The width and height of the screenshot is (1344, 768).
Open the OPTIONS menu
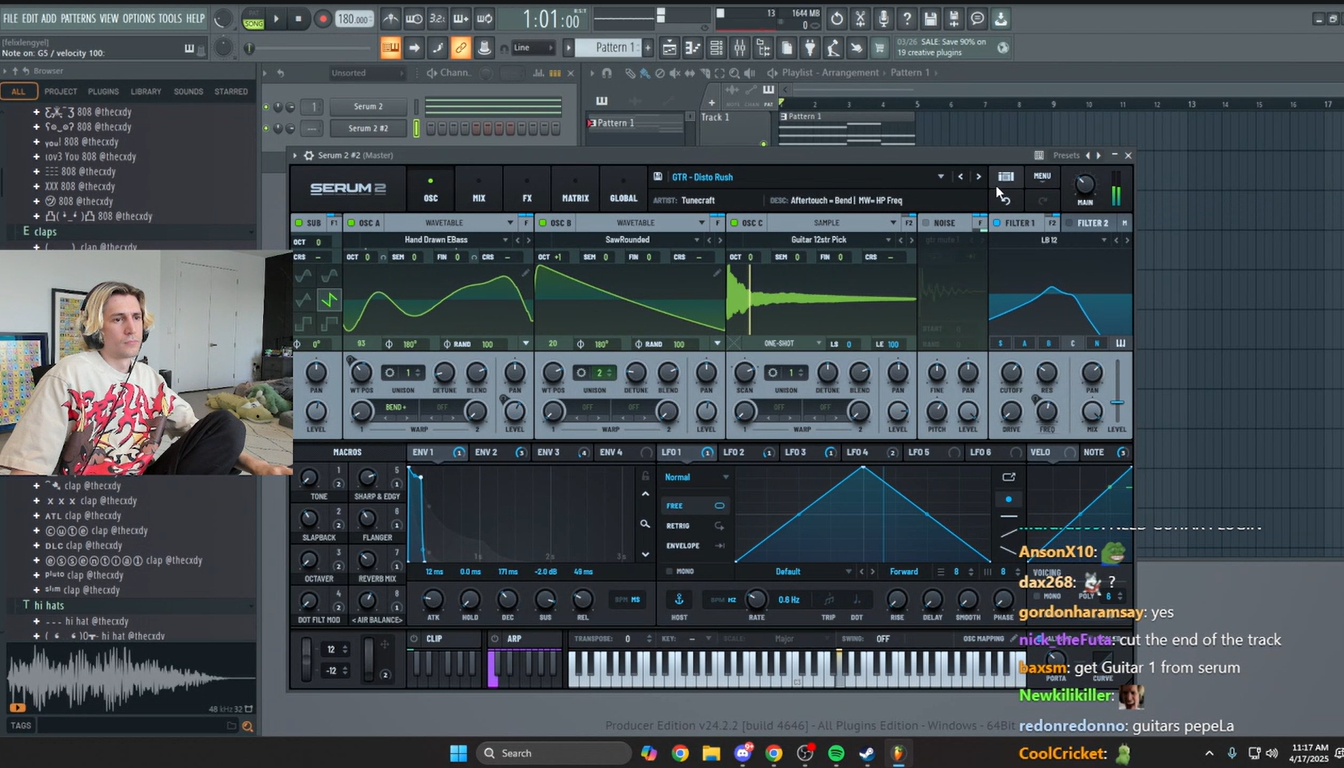139,18
